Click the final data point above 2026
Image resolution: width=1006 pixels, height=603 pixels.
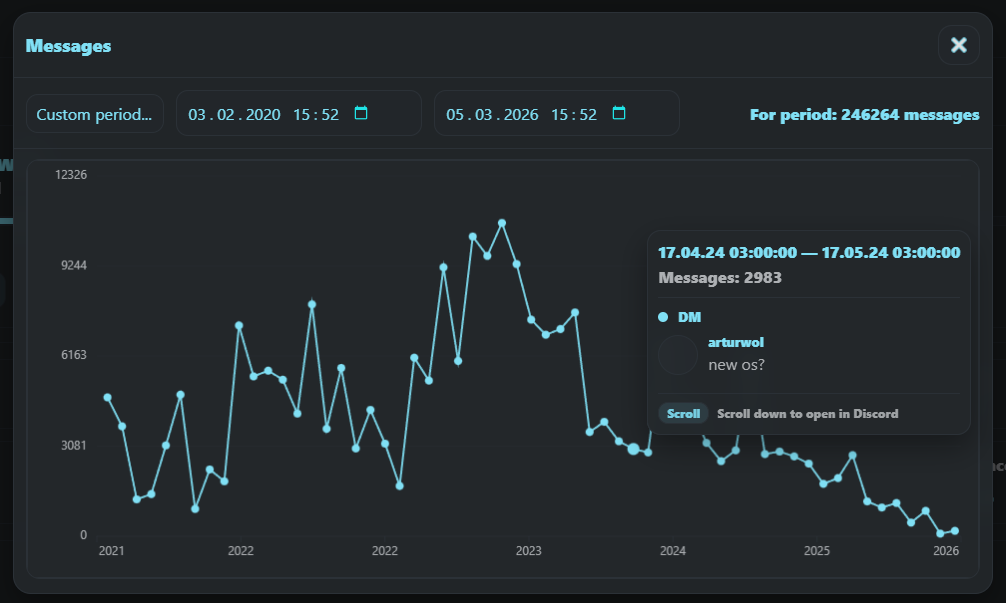click(955, 531)
